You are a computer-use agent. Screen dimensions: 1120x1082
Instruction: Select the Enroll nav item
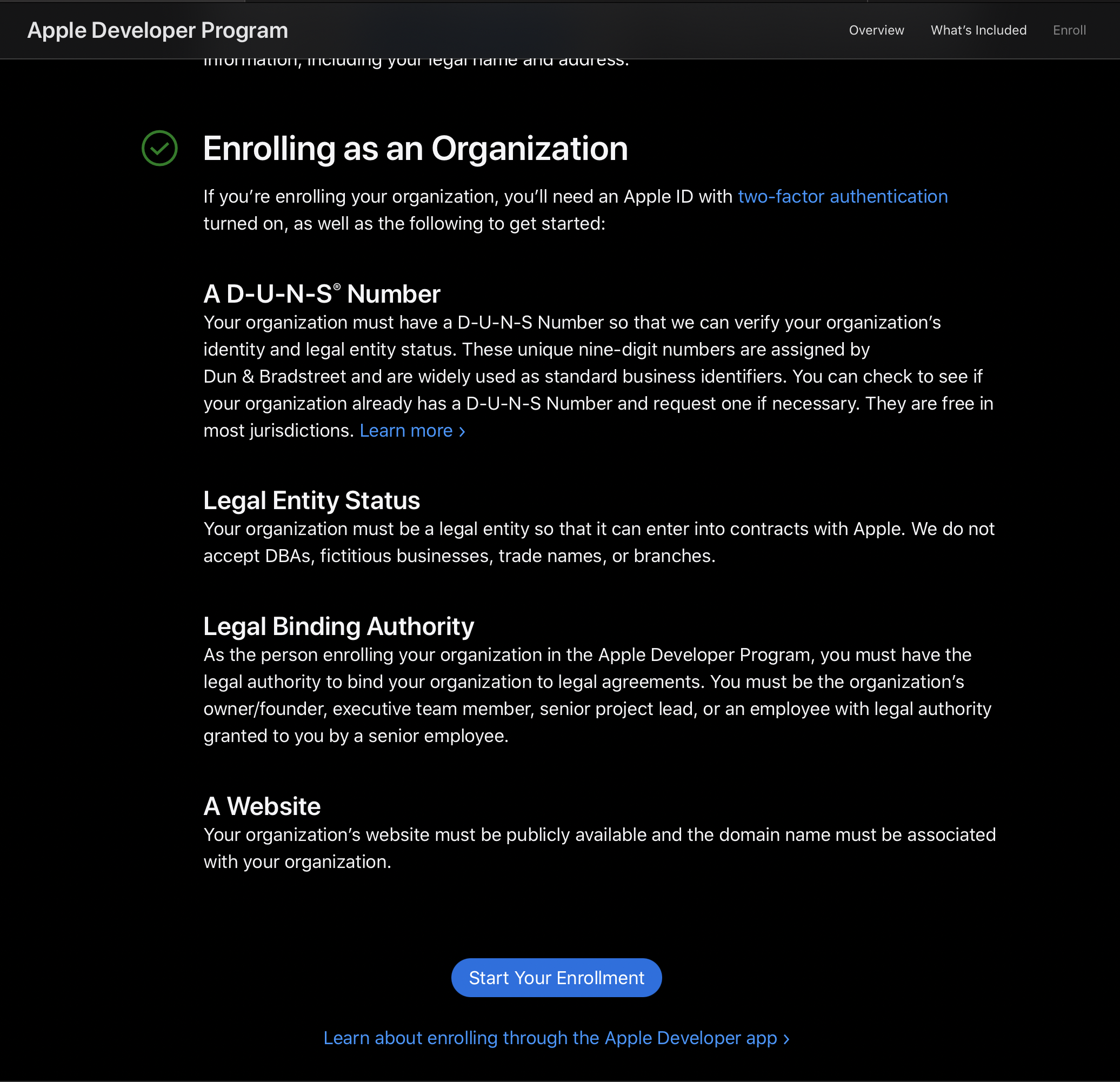point(1069,30)
